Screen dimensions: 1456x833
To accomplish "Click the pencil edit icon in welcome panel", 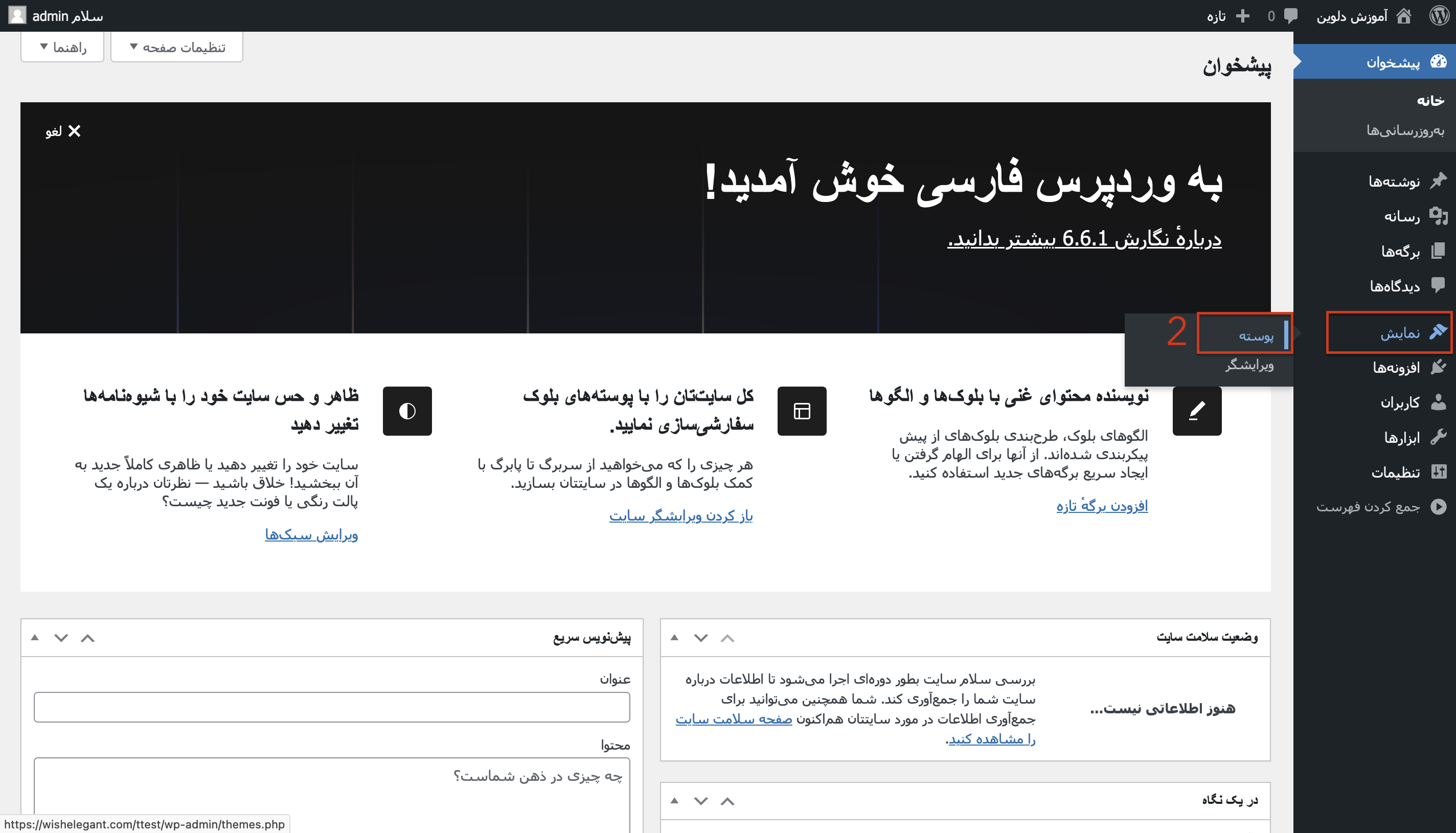I will click(1197, 411).
